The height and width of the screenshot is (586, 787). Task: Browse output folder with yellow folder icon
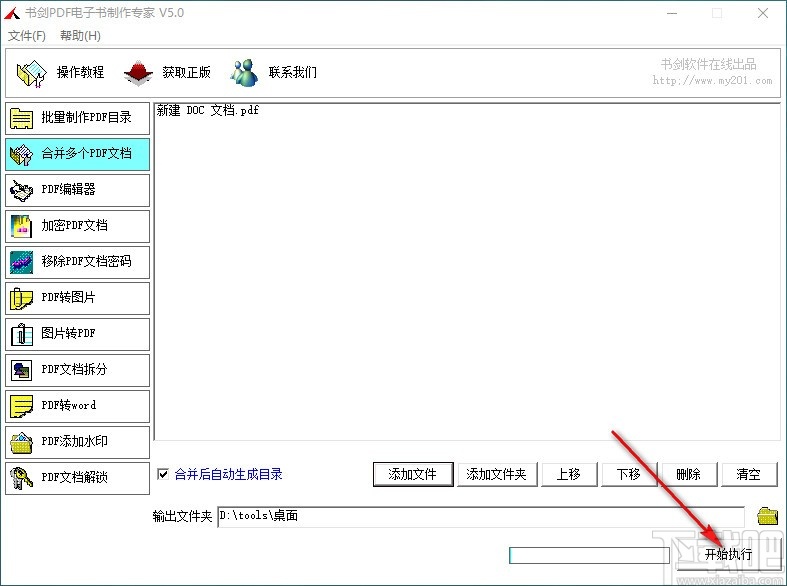click(x=767, y=516)
